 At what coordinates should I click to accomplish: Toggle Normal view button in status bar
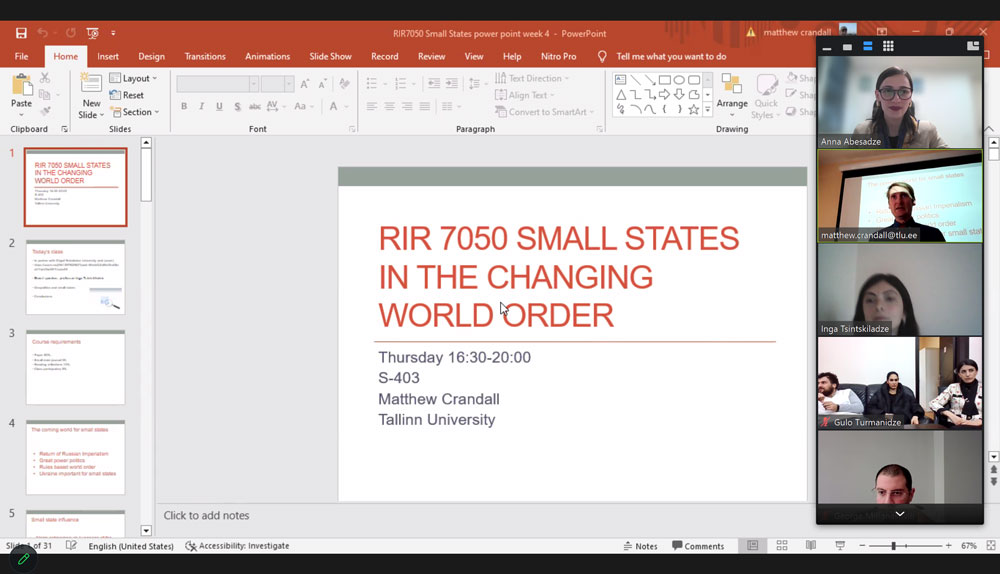pyautogui.click(x=752, y=546)
